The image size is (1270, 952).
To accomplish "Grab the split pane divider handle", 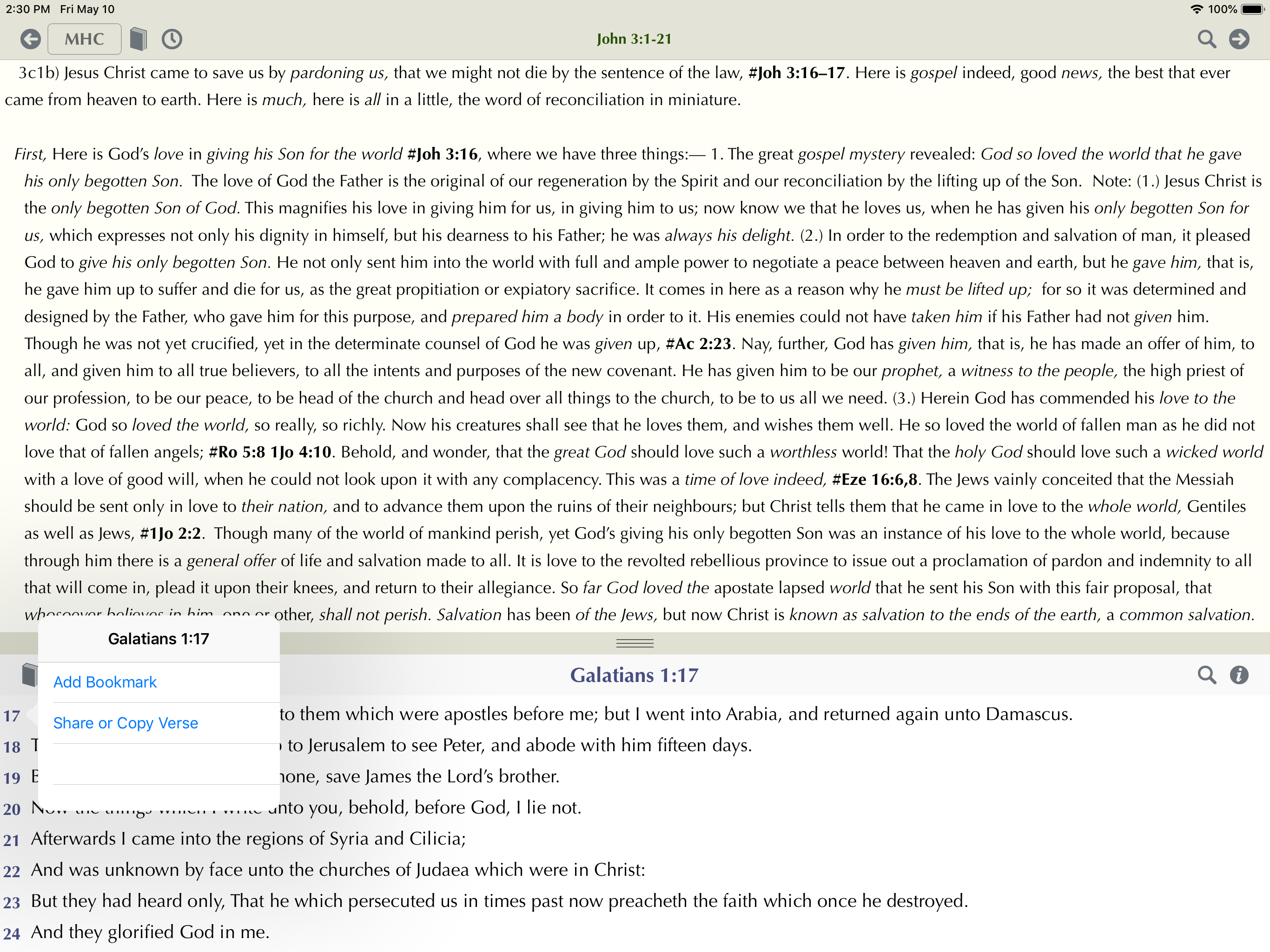I will point(635,643).
